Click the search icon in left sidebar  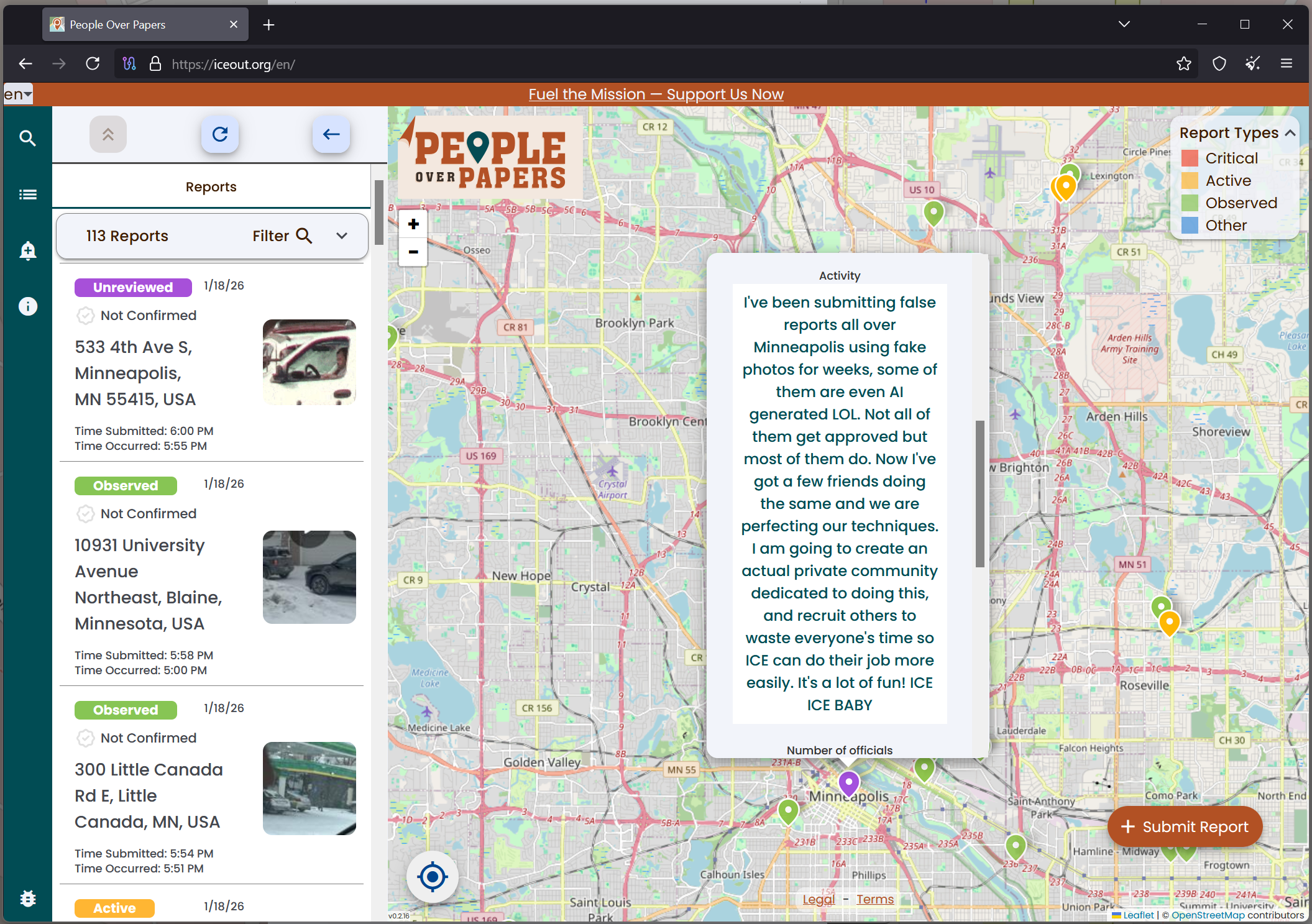coord(27,138)
